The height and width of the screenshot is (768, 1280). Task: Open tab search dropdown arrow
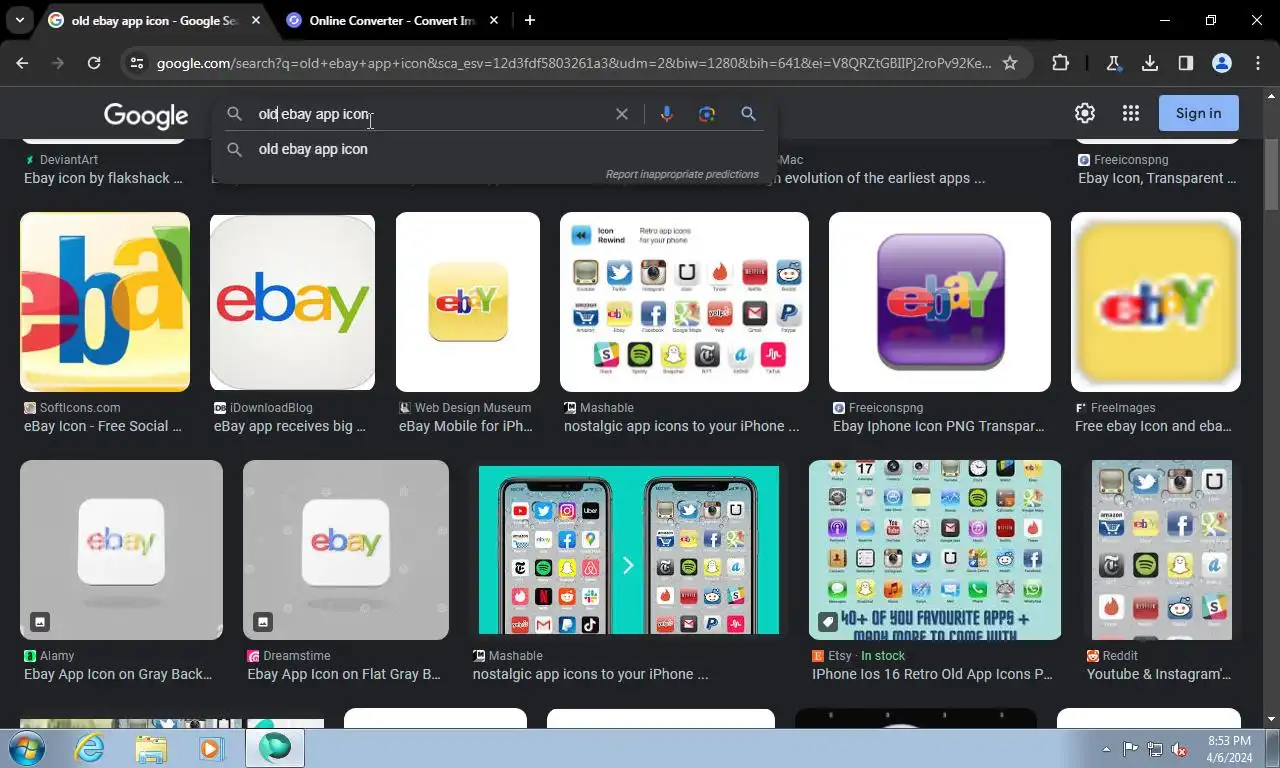click(19, 20)
